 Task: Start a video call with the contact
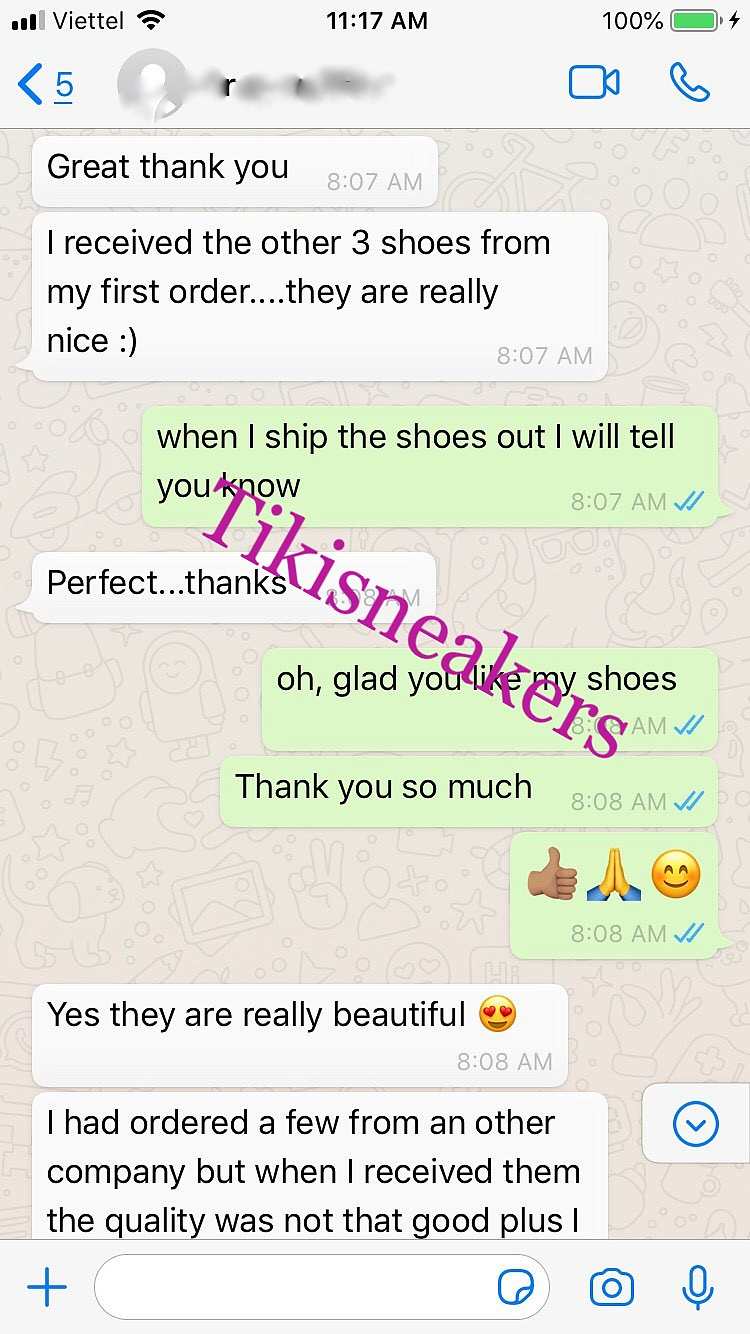click(x=594, y=83)
